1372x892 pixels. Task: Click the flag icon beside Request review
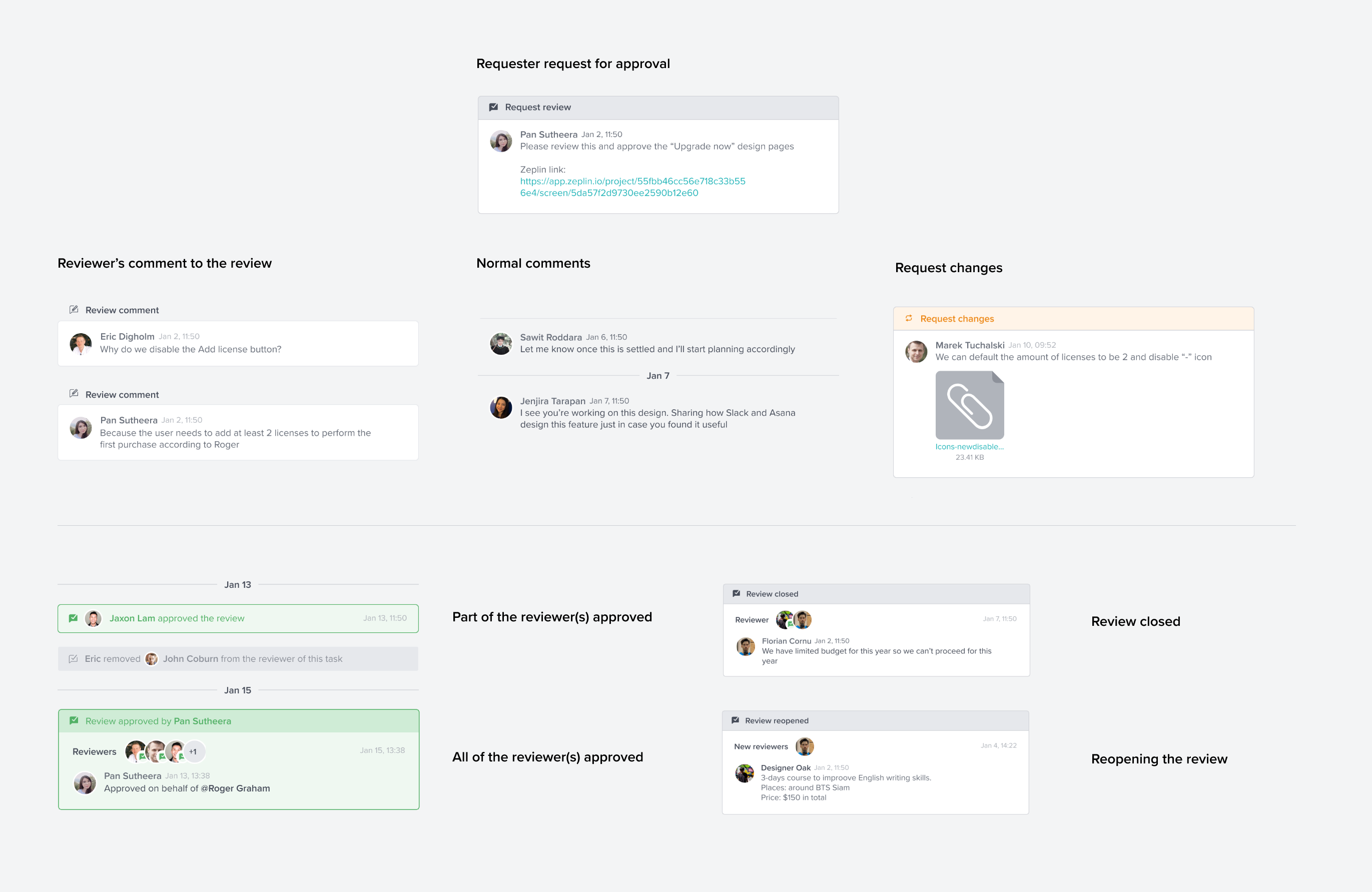493,107
